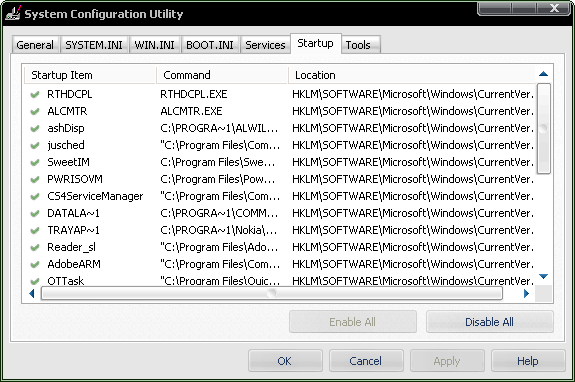
Task: Click the System Configuration Utility title icon
Action: (x=13, y=13)
